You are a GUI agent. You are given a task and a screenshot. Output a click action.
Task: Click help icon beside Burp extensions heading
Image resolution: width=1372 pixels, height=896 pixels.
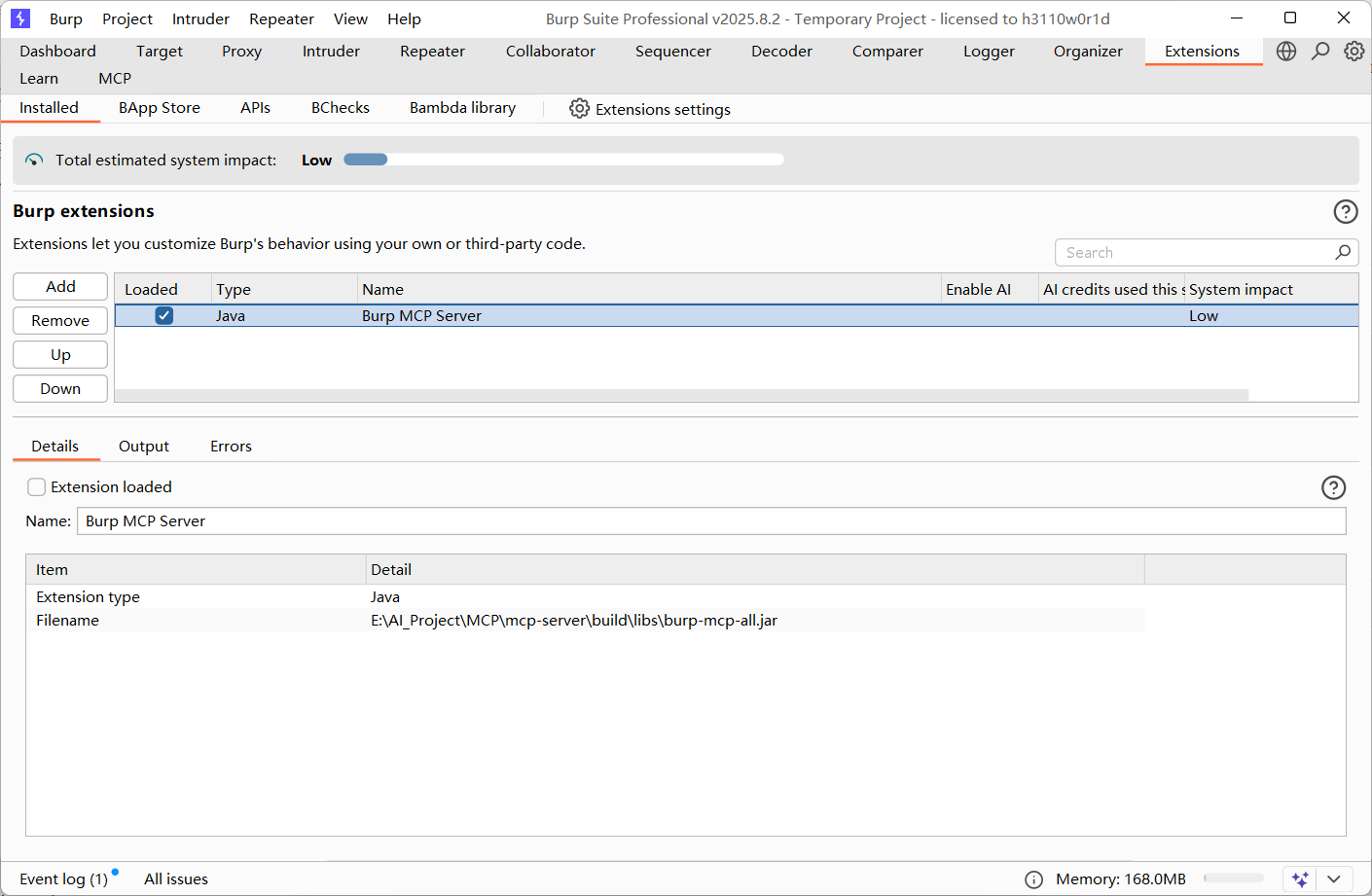1345,212
